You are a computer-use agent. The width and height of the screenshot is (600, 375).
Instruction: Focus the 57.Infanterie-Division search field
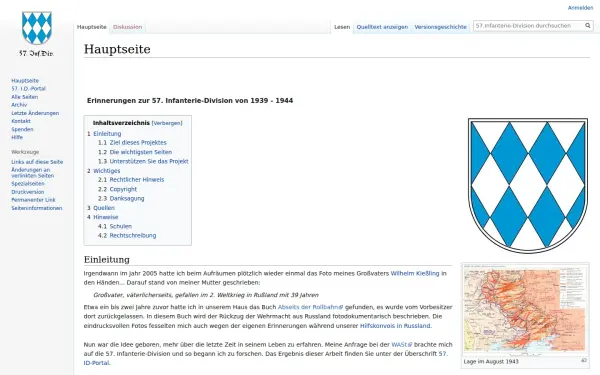(529, 26)
